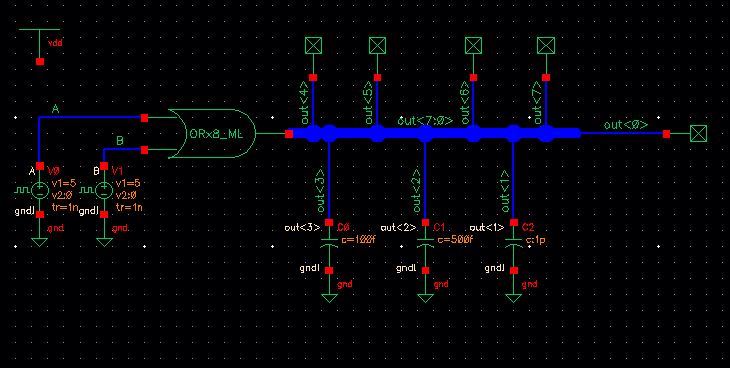Select the pin box above out<7>
This screenshot has height=368, width=730.
click(546, 46)
